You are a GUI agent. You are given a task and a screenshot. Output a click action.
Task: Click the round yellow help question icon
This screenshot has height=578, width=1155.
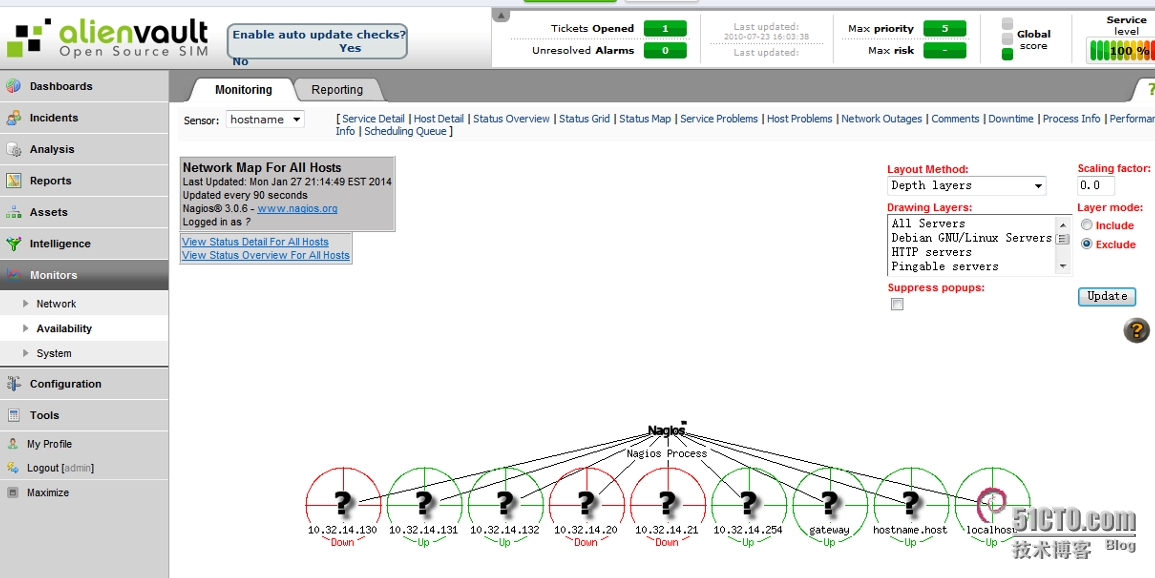[x=1136, y=330]
